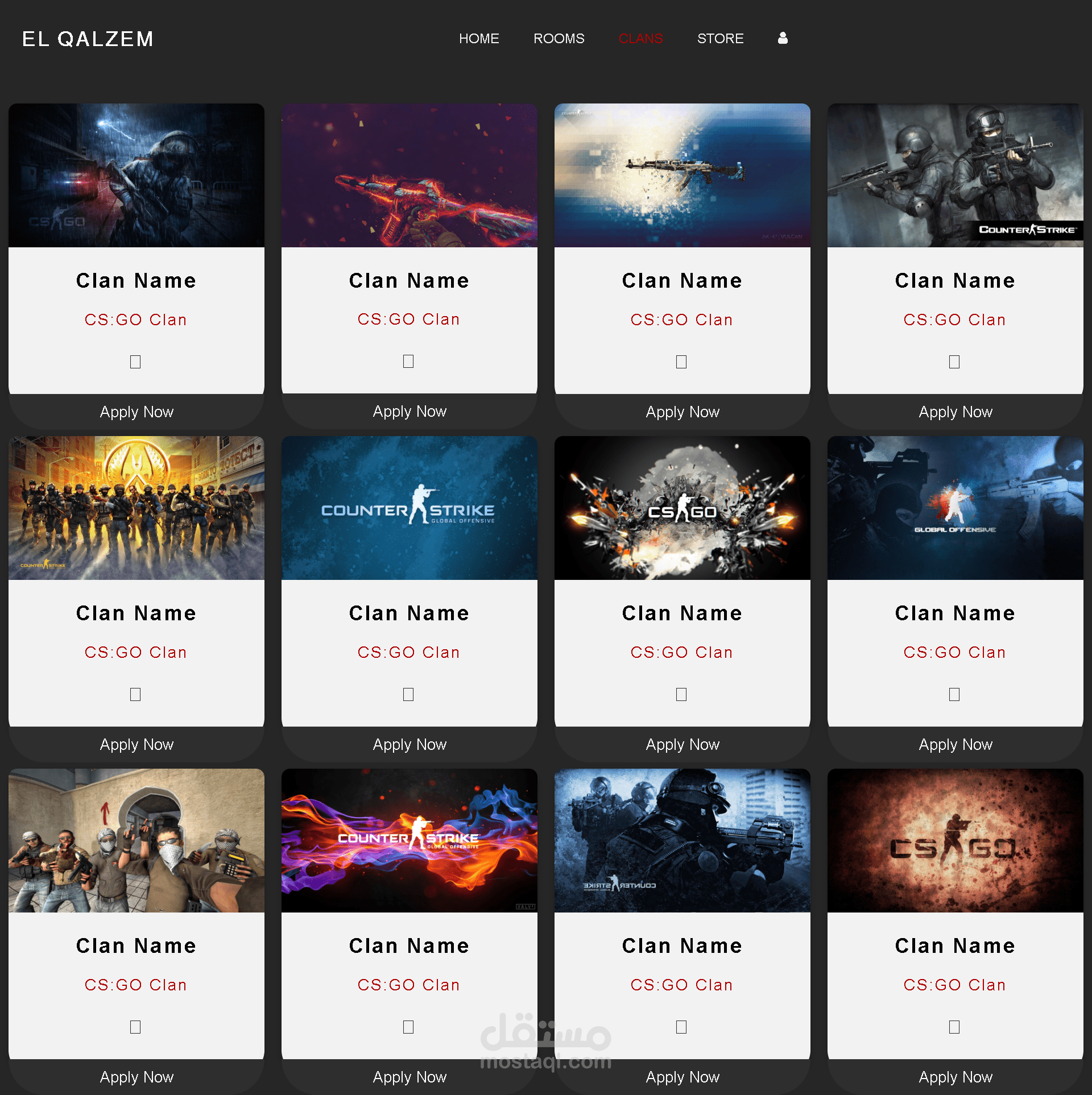Open the user profile icon in navbar

(x=783, y=38)
